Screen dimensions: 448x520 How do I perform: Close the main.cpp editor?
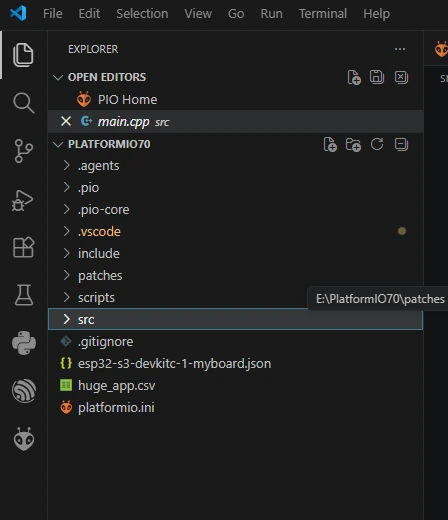pyautogui.click(x=66, y=121)
